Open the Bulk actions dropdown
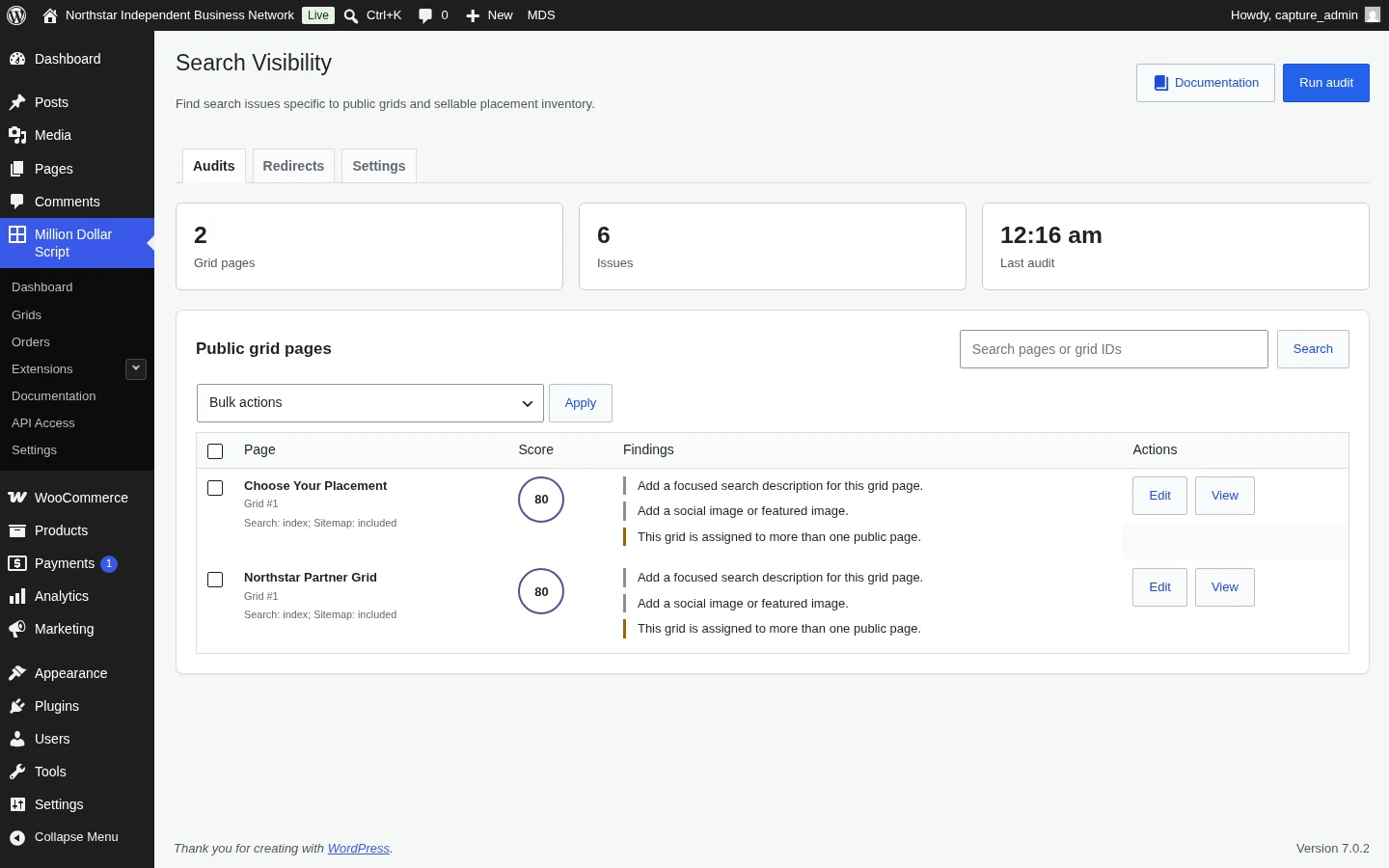The width and height of the screenshot is (1389, 868). coord(370,403)
